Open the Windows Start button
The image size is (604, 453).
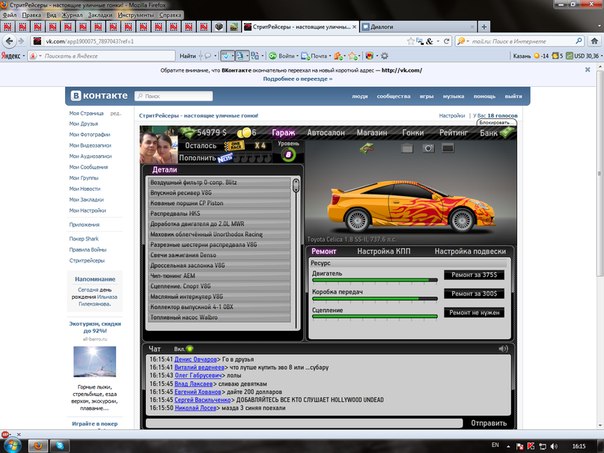click(12, 445)
